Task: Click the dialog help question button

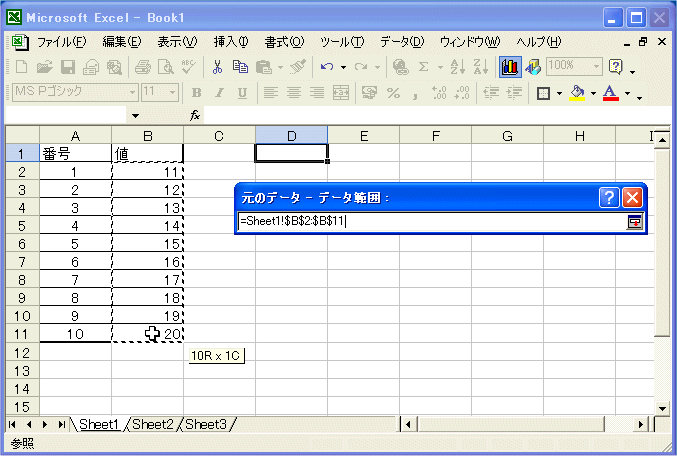Action: point(609,198)
